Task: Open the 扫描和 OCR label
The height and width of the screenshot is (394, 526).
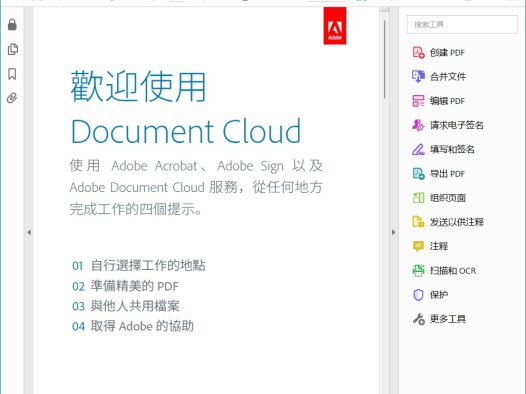Action: (x=453, y=271)
